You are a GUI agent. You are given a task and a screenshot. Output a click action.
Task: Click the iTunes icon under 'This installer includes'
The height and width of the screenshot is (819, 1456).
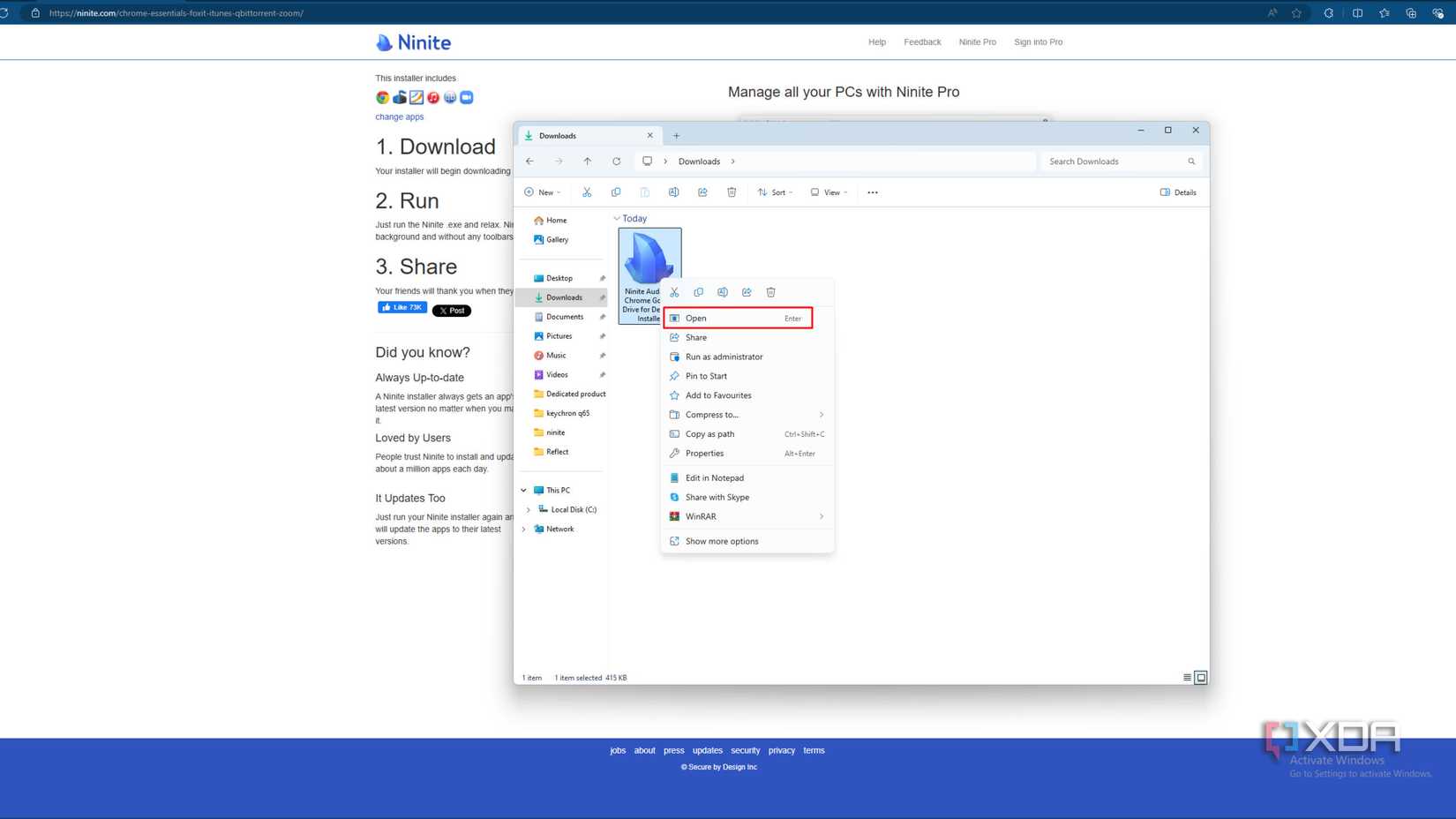[x=433, y=97]
